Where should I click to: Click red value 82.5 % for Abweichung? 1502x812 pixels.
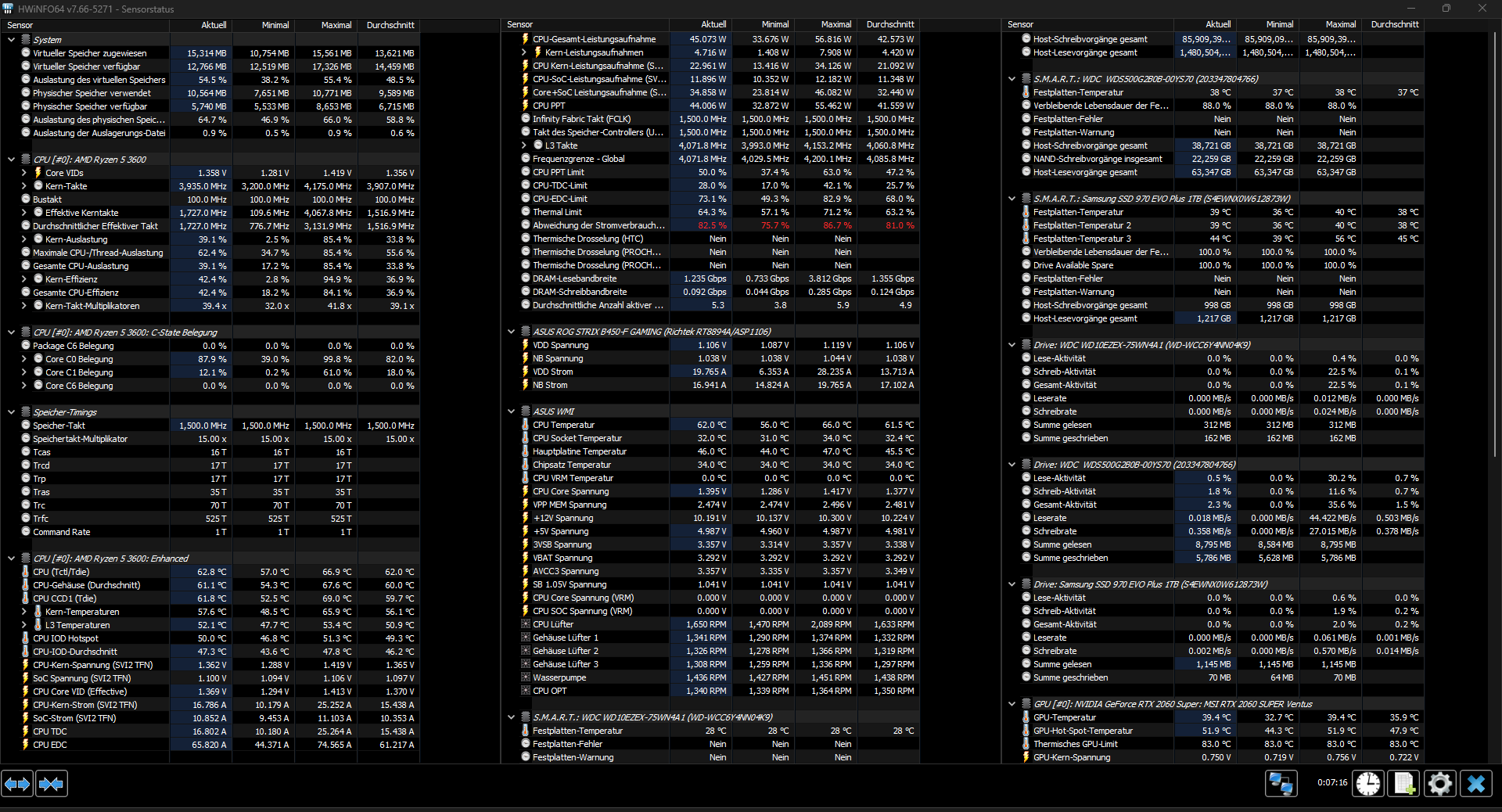(x=712, y=225)
